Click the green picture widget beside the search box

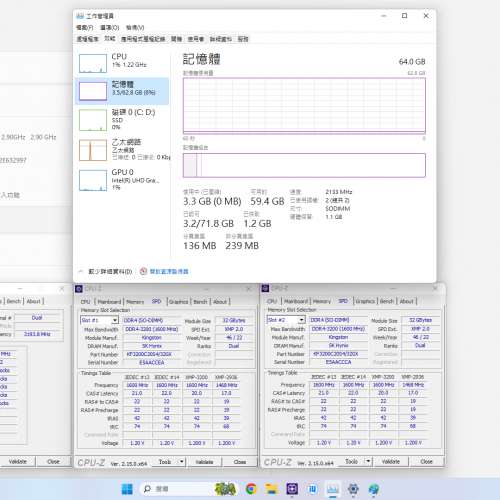point(225,489)
